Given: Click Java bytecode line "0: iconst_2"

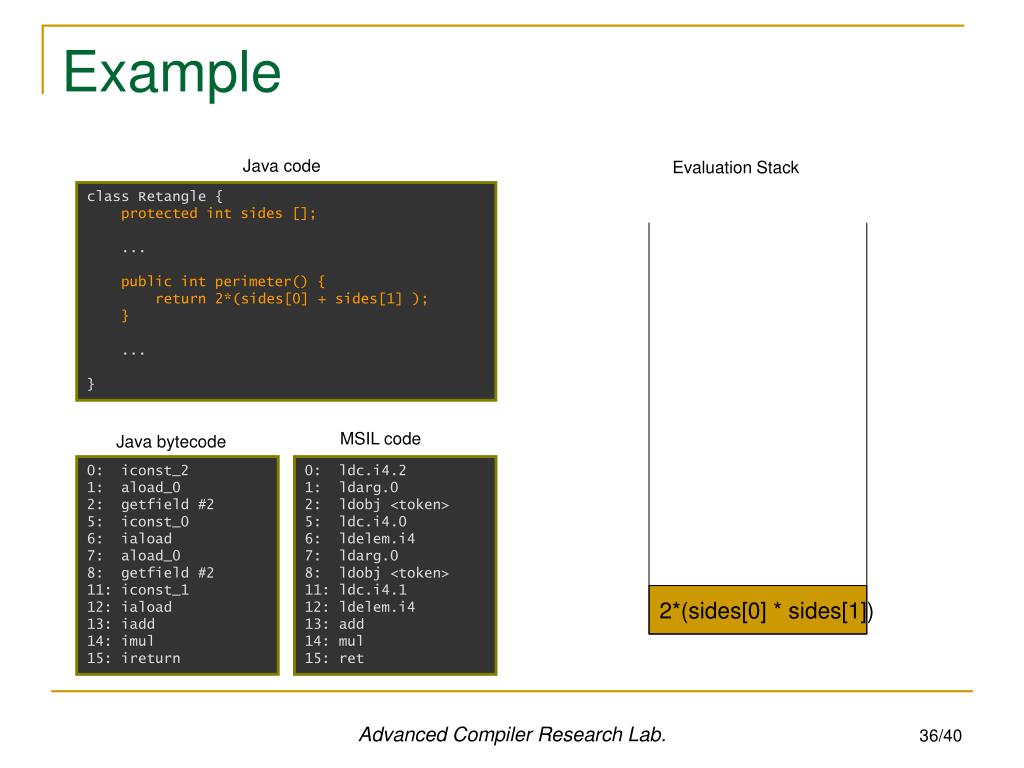Looking at the screenshot, I should pos(138,470).
